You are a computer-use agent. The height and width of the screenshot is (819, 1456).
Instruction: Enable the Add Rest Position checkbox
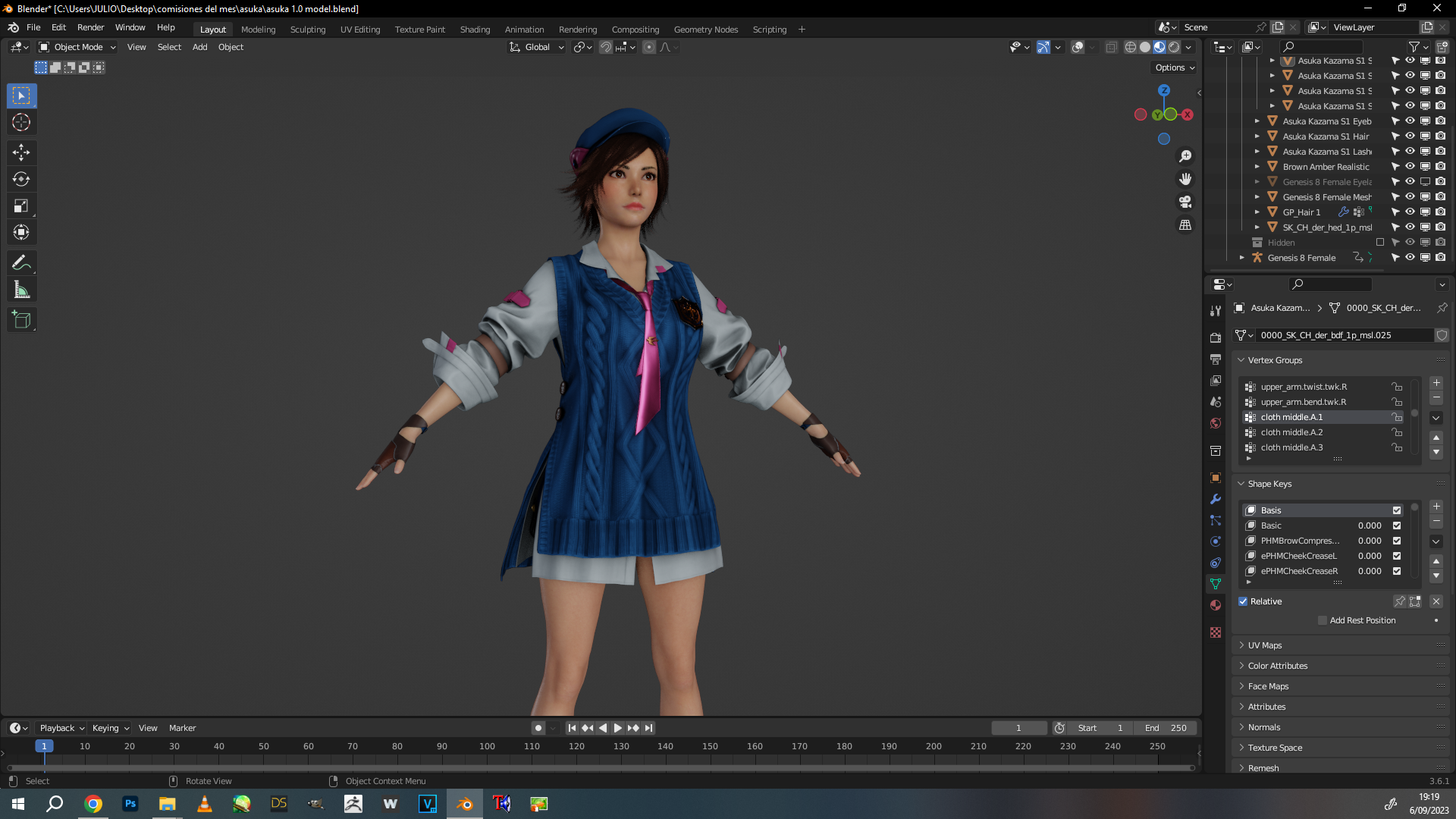[x=1323, y=620]
